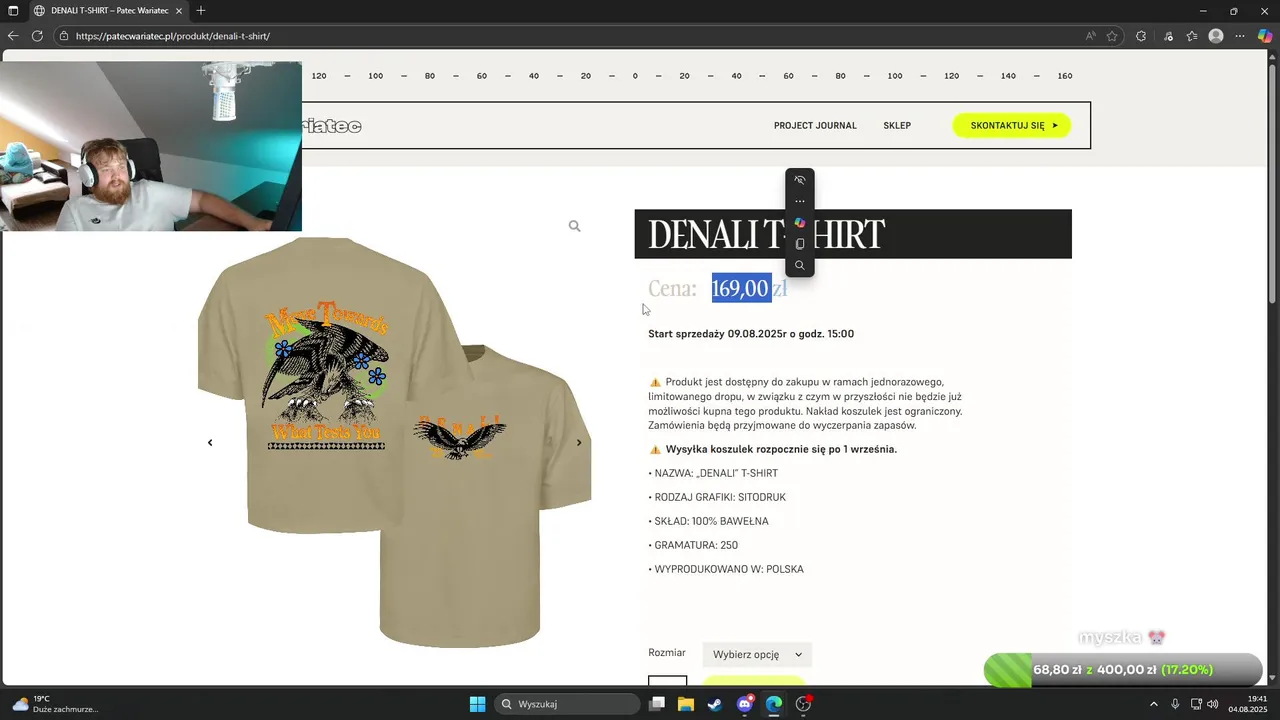Click the 'Rozmiar' label

click(x=667, y=653)
